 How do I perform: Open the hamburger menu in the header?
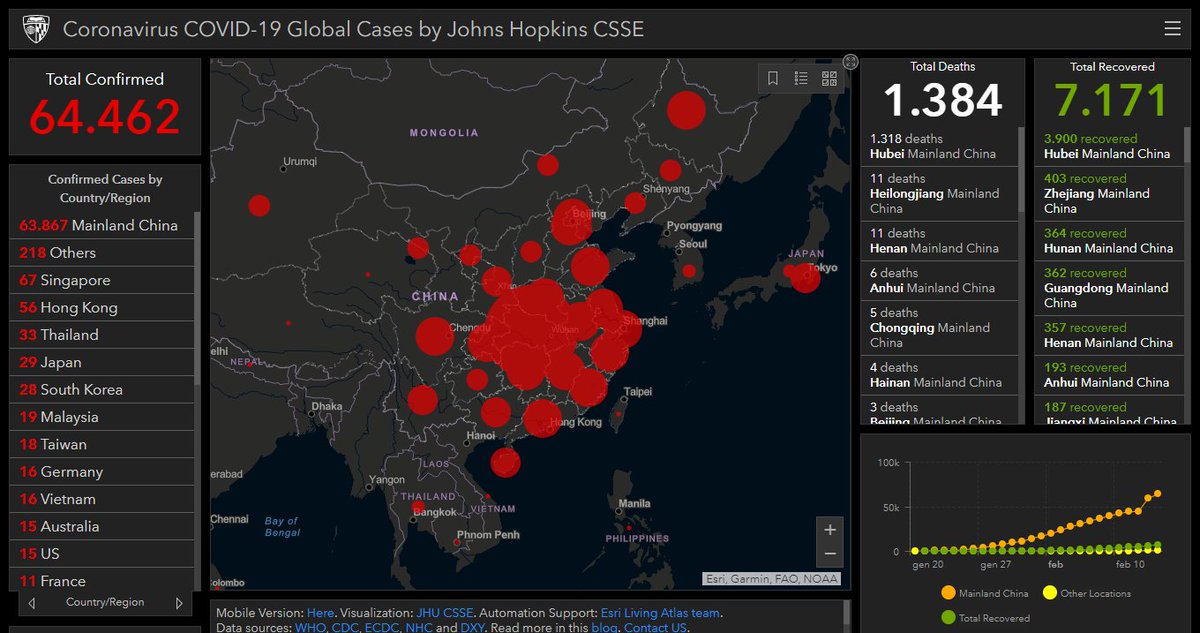[x=1173, y=29]
